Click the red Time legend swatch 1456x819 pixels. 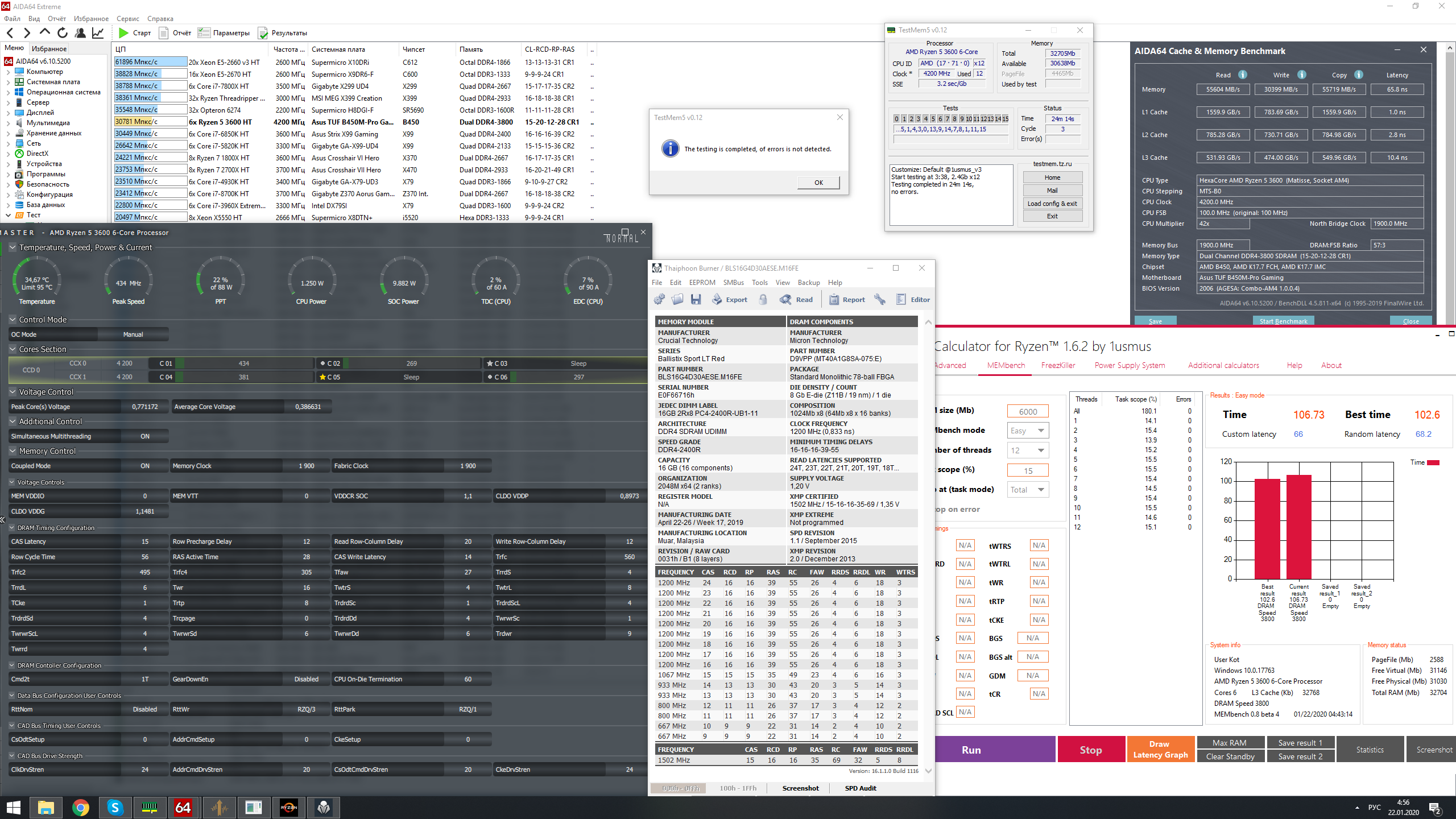click(1433, 462)
